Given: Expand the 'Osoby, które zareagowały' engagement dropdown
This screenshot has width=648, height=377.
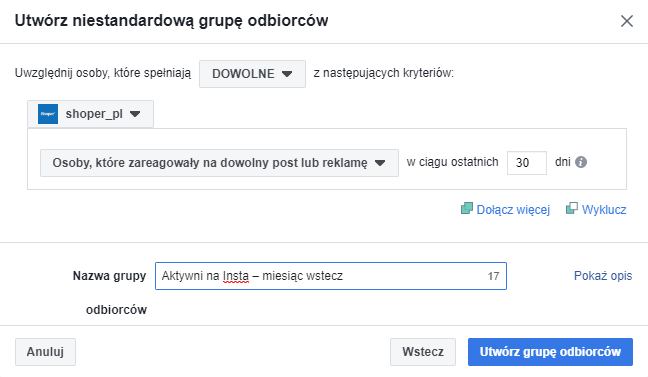Looking at the screenshot, I should coord(219,163).
